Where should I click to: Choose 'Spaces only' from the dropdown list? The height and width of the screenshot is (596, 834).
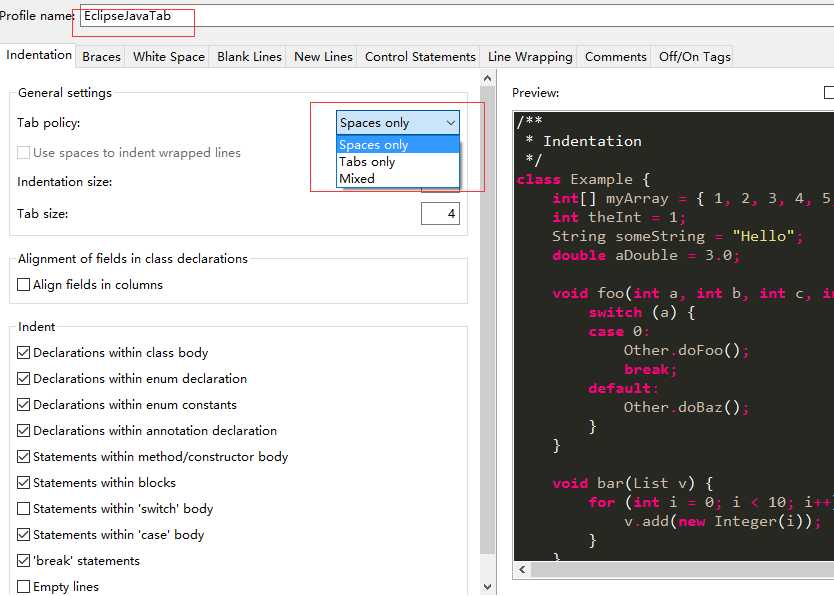coord(398,145)
